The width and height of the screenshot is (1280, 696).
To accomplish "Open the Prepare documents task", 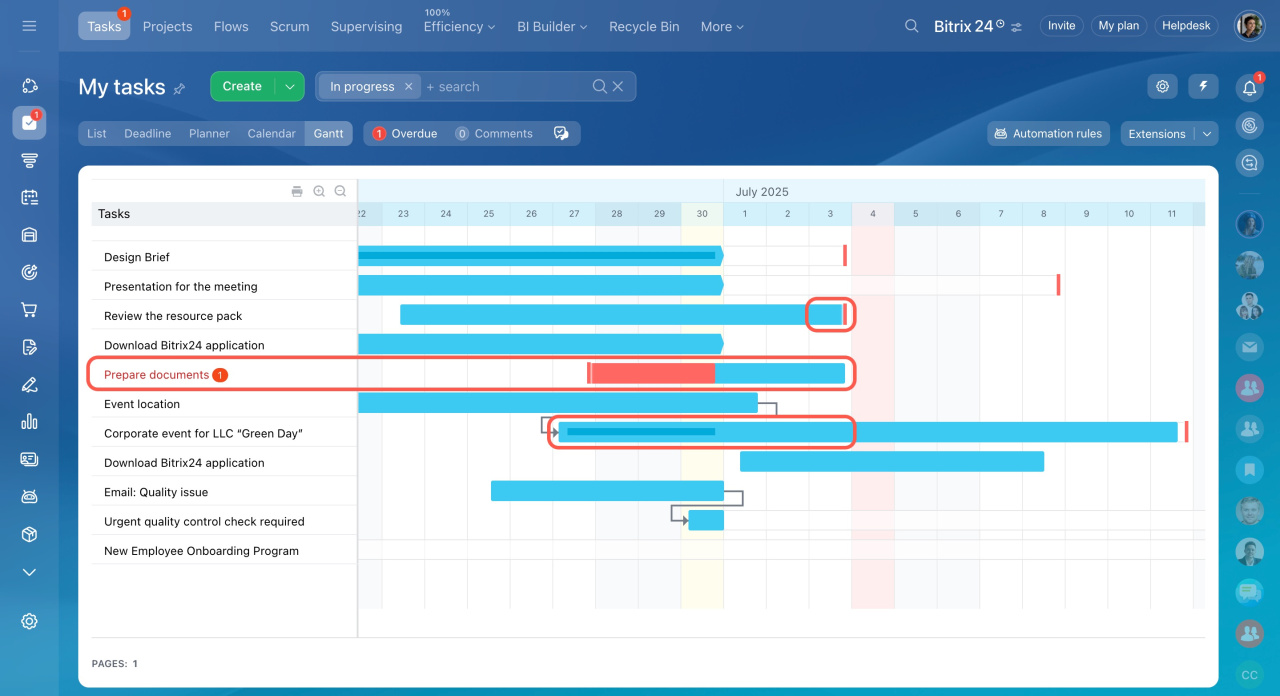I will tap(156, 375).
